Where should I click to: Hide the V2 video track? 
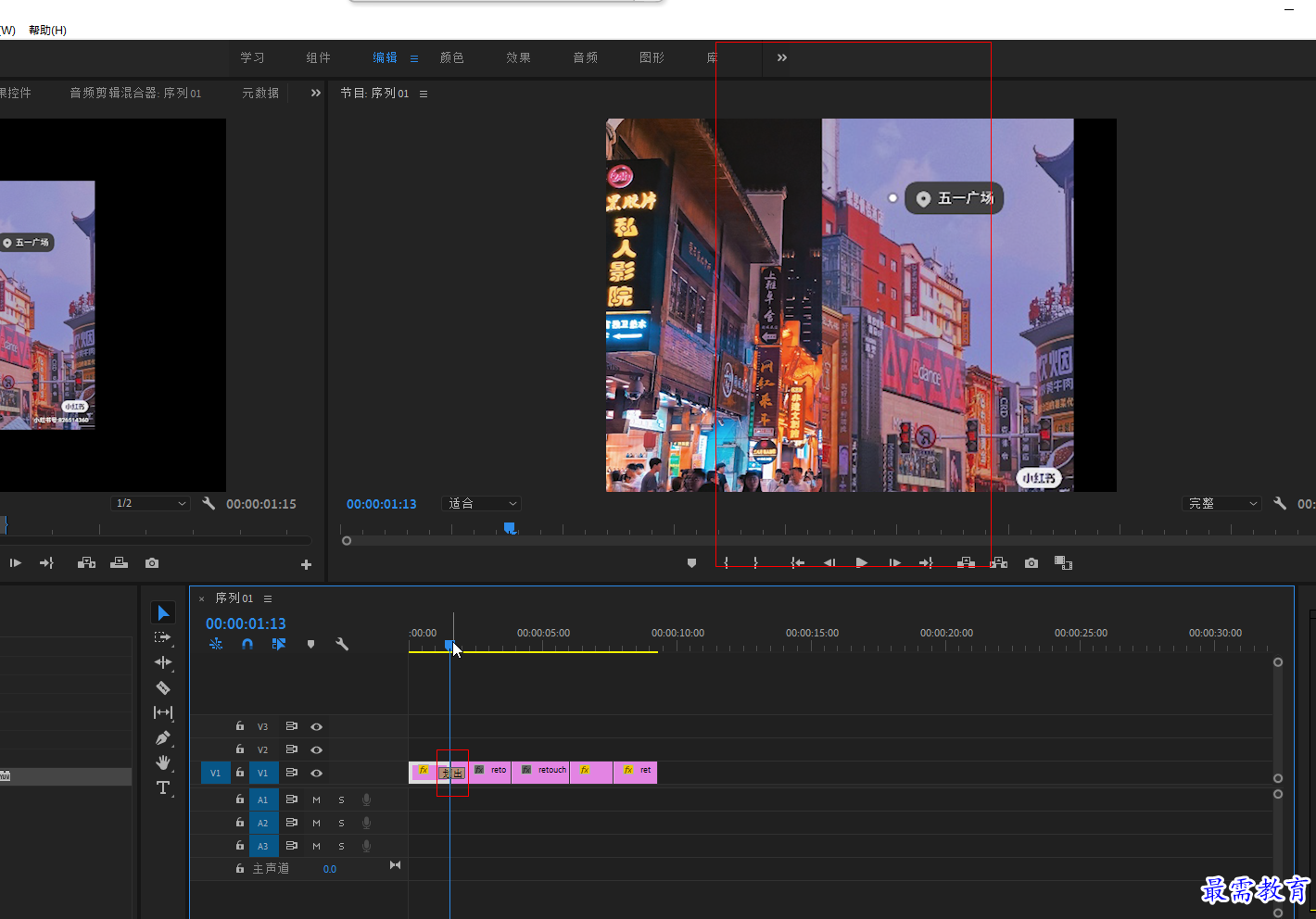click(316, 749)
